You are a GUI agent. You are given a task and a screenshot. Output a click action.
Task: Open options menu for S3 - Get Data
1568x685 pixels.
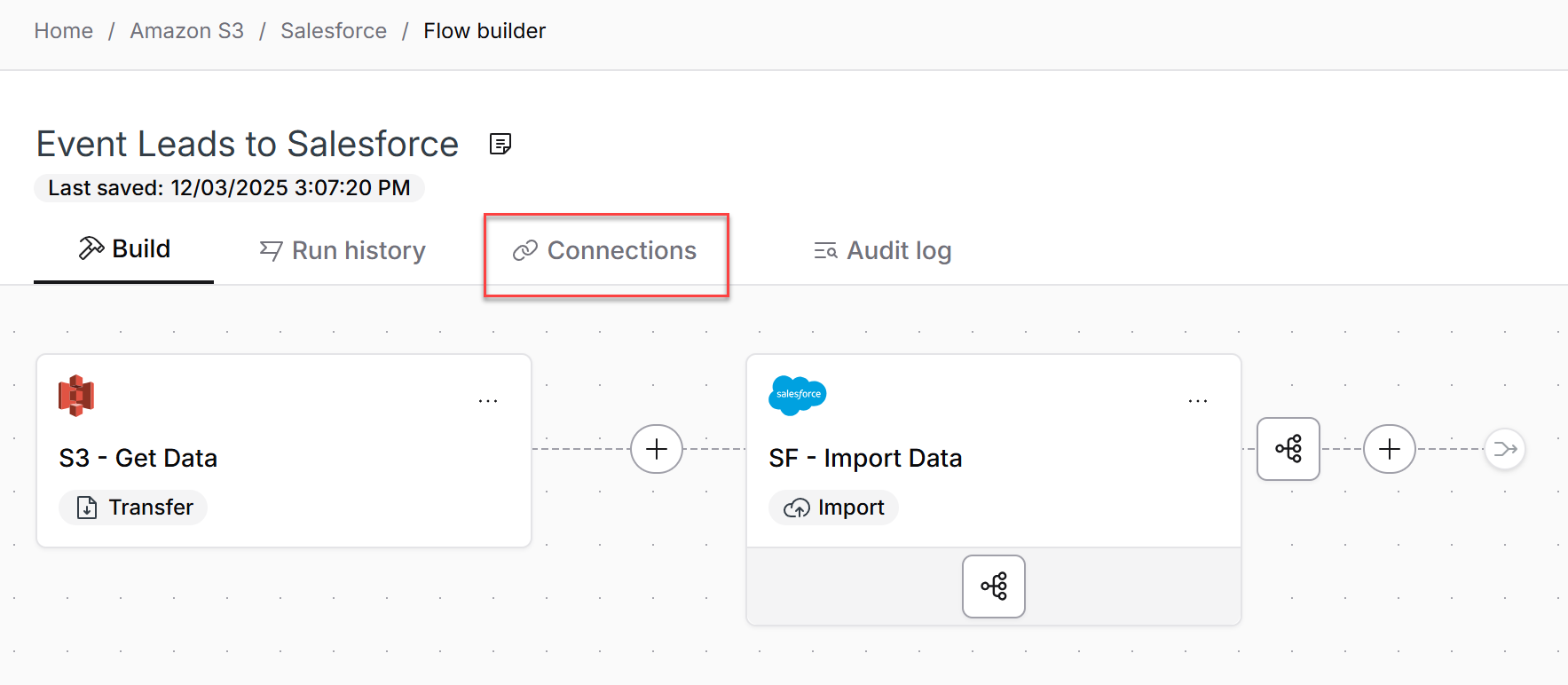[488, 401]
